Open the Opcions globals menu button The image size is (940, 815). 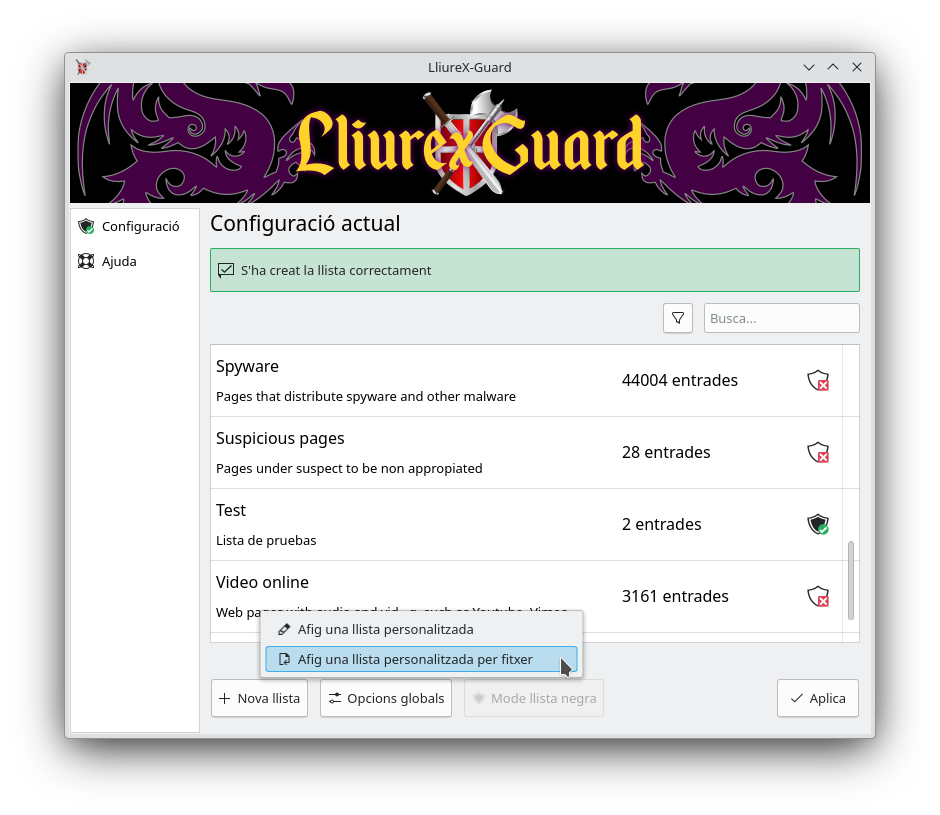pyautogui.click(x=386, y=698)
